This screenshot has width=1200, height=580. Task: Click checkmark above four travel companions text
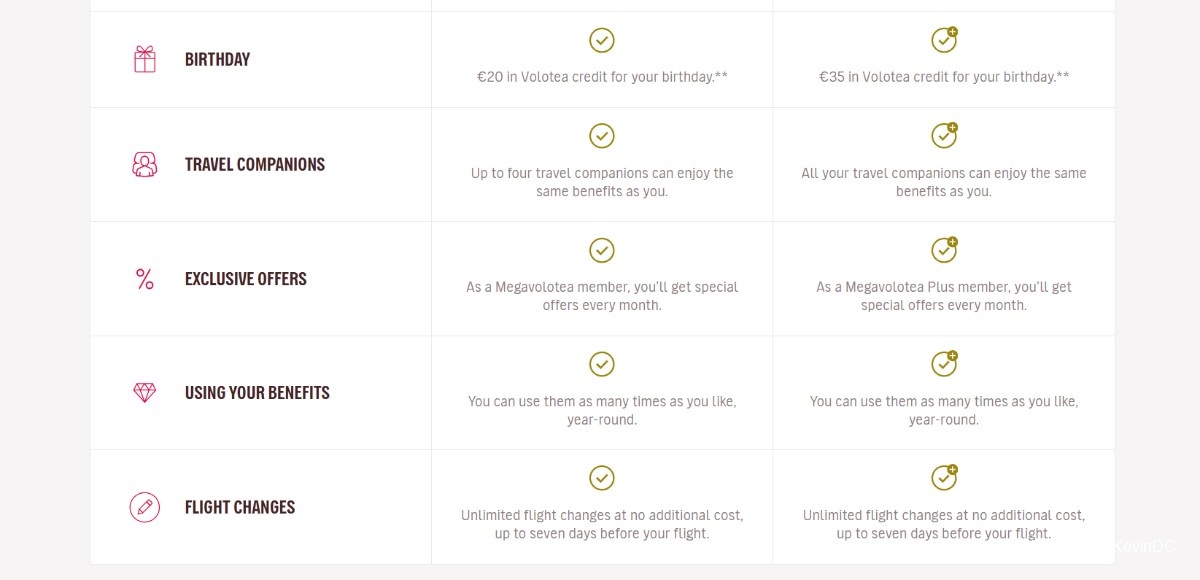[602, 136]
